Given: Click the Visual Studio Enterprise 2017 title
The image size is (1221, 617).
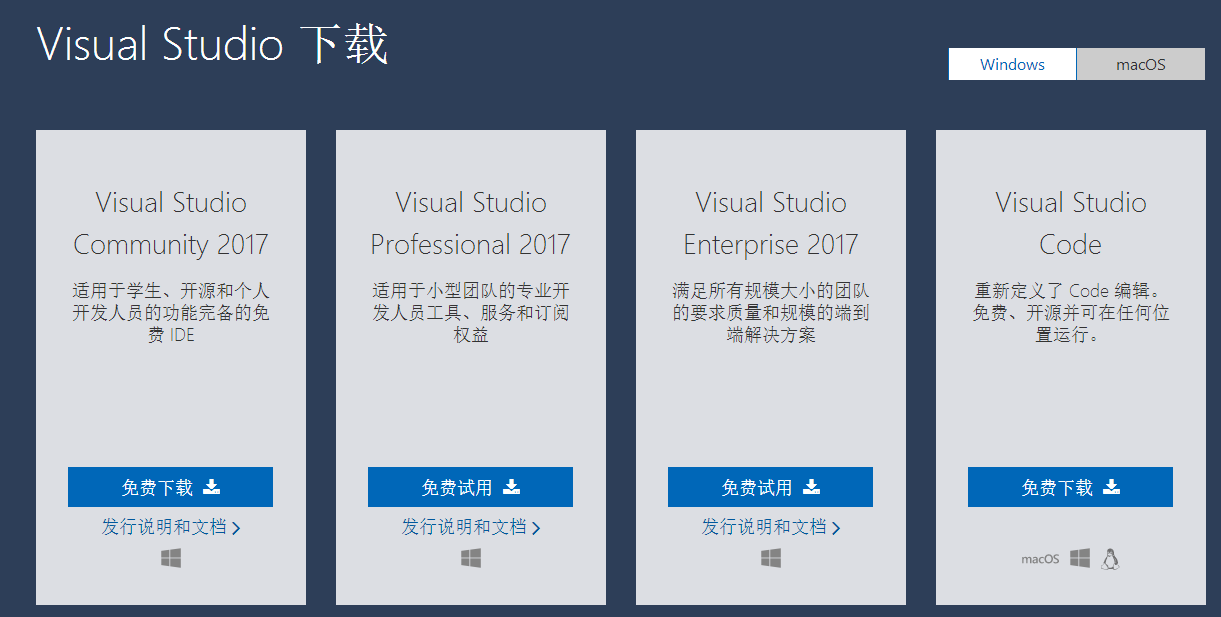Looking at the screenshot, I should pos(771,223).
